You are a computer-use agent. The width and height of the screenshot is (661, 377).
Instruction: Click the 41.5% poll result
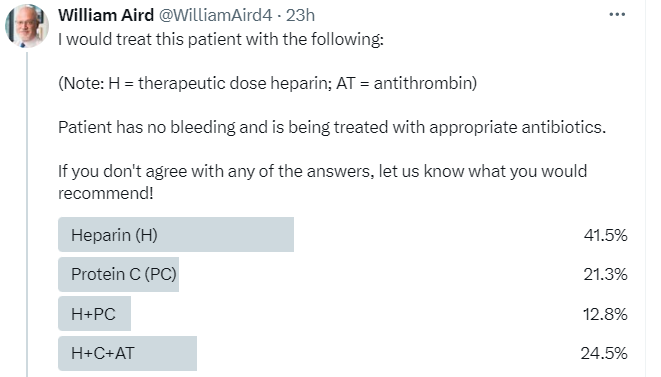click(x=605, y=235)
